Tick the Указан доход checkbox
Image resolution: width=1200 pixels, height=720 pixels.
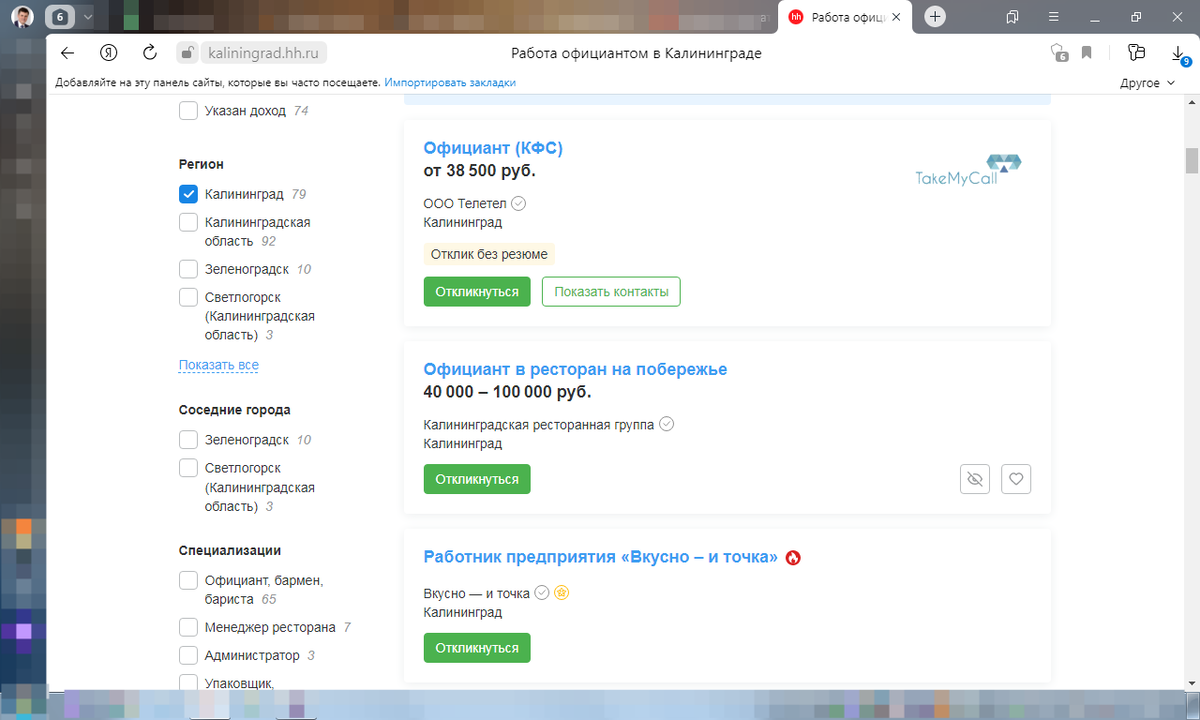point(188,111)
